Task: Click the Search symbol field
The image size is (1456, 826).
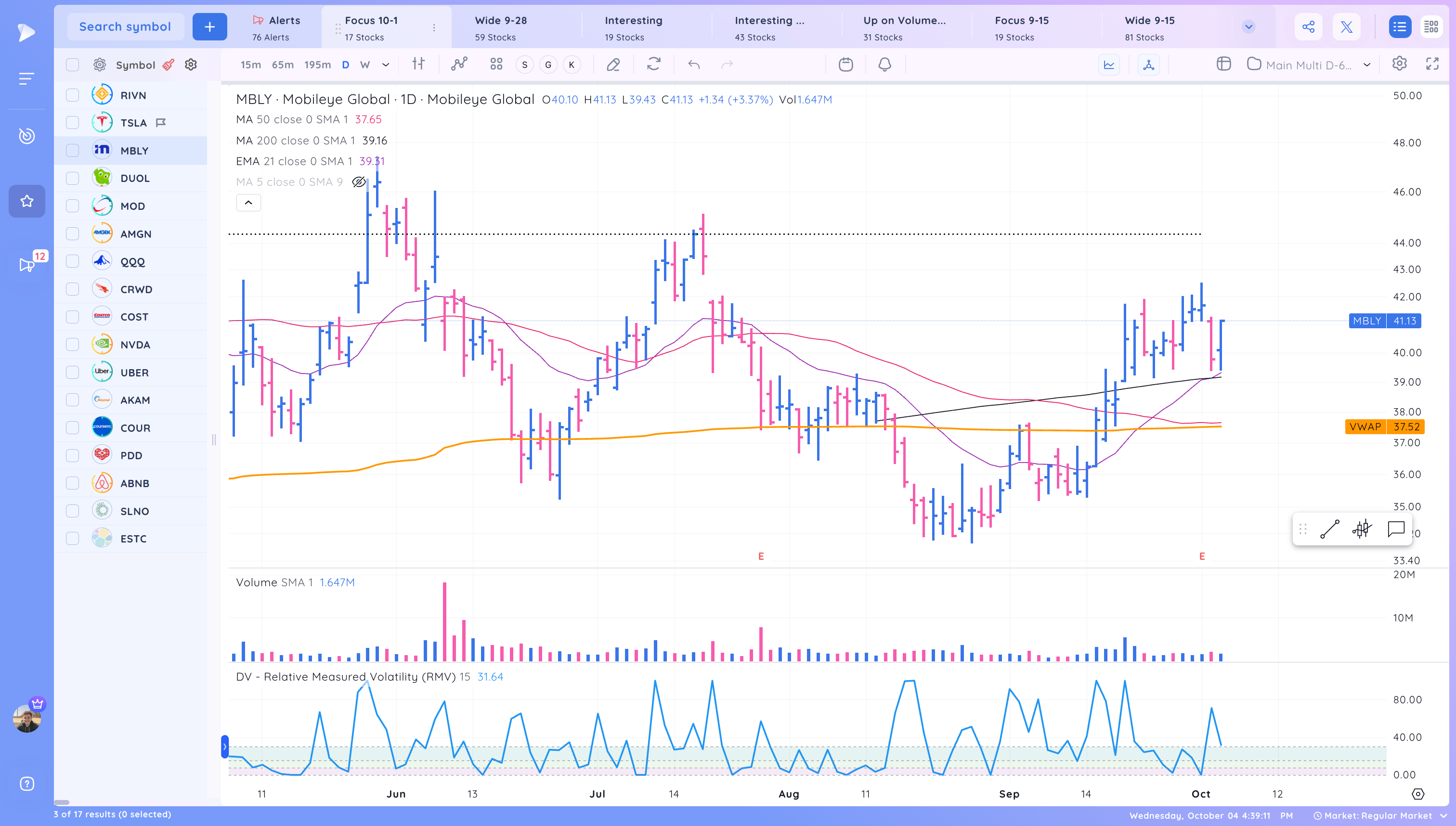Action: [x=125, y=26]
